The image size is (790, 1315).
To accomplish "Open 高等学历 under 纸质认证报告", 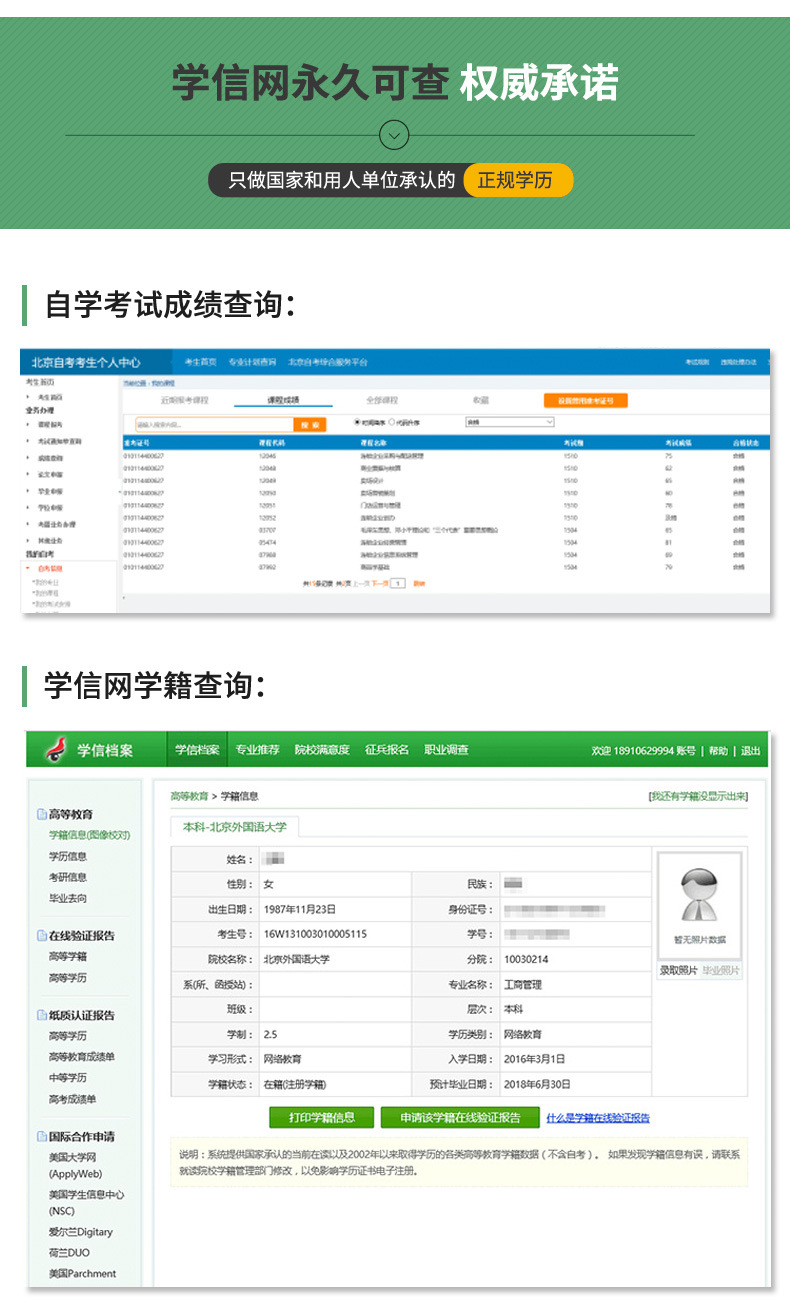I will click(x=68, y=1036).
